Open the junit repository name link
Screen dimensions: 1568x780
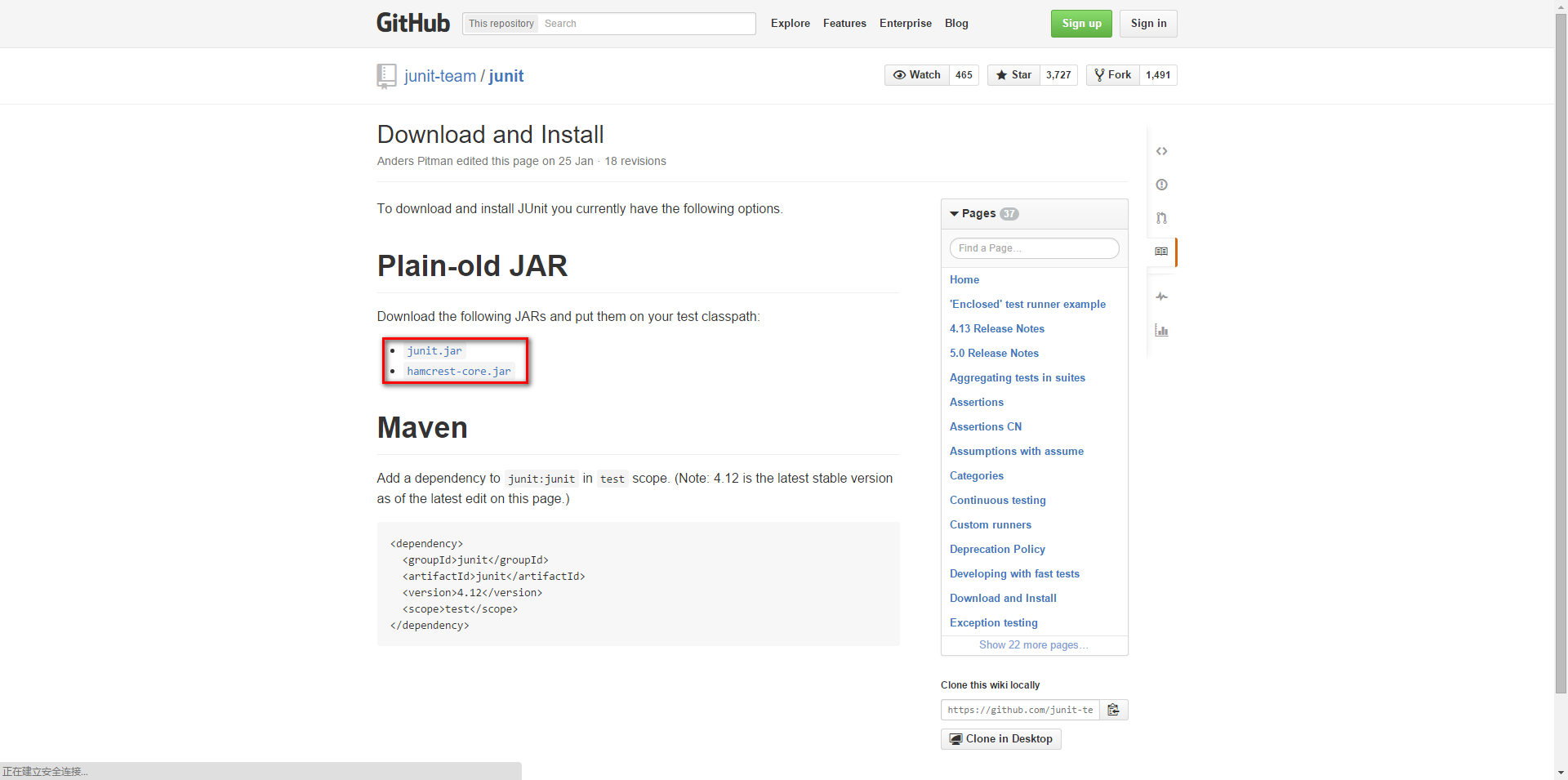(506, 76)
